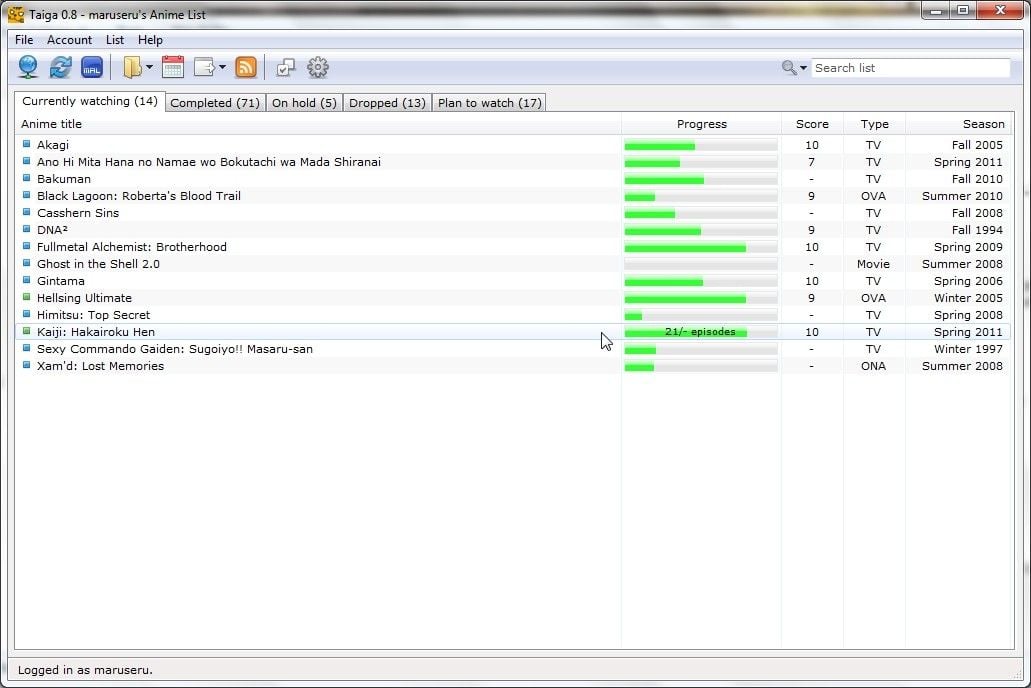Viewport: 1031px width, 688px height.
Task: Click the globe log-in icon in toolbar
Action: 28,67
